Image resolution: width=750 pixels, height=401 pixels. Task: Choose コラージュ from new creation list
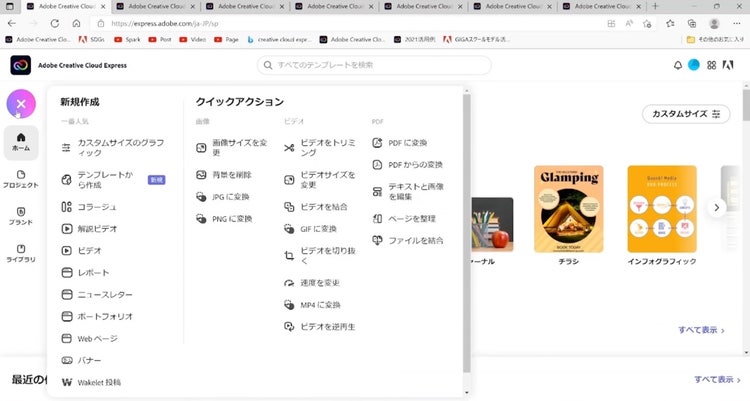89,207
